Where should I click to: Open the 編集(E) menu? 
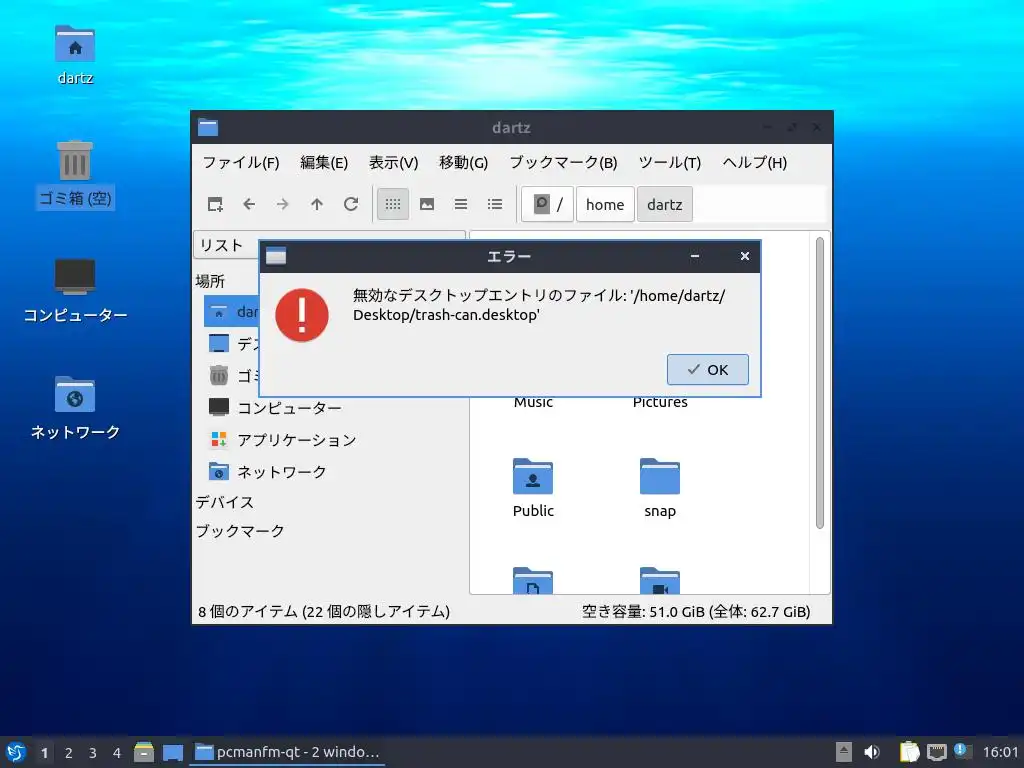tap(324, 163)
